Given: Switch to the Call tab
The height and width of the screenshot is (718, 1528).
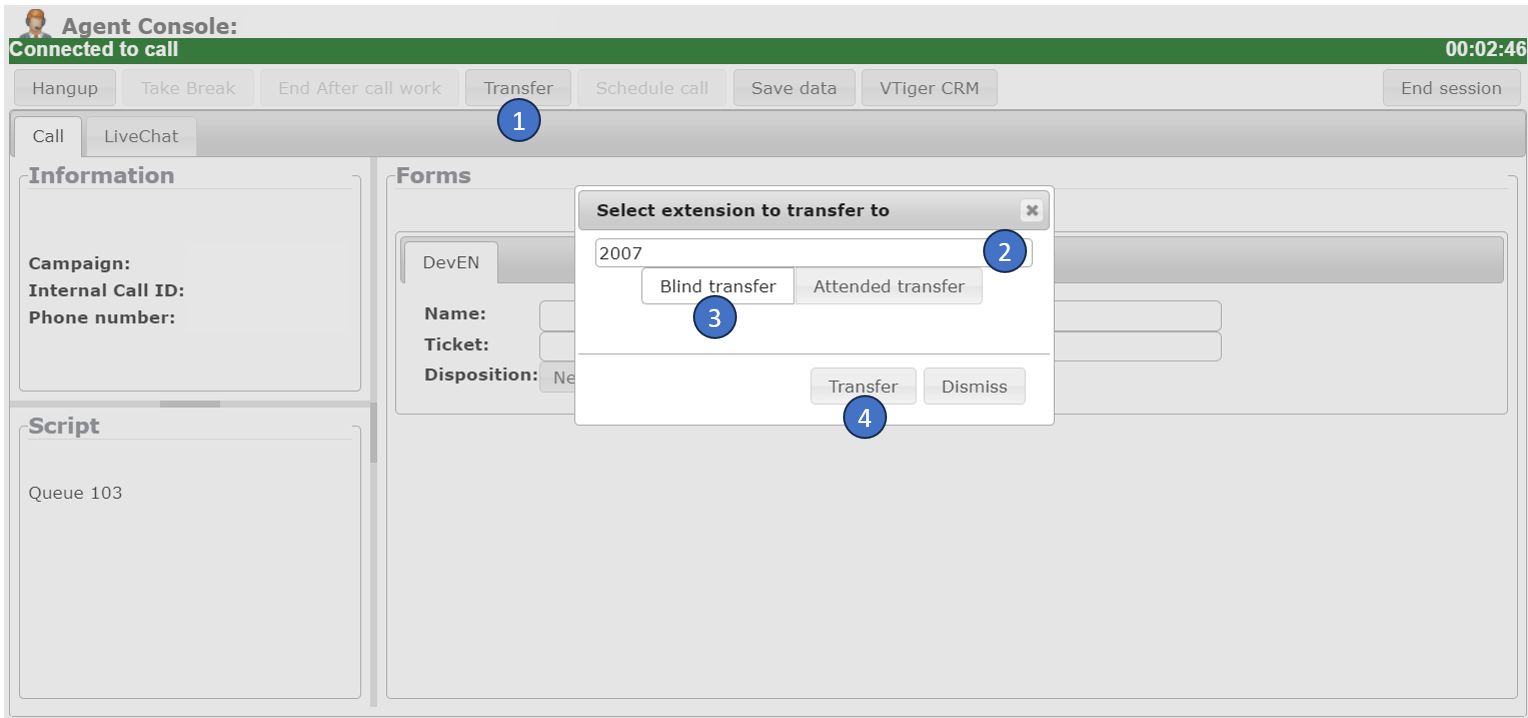Looking at the screenshot, I should click(48, 136).
